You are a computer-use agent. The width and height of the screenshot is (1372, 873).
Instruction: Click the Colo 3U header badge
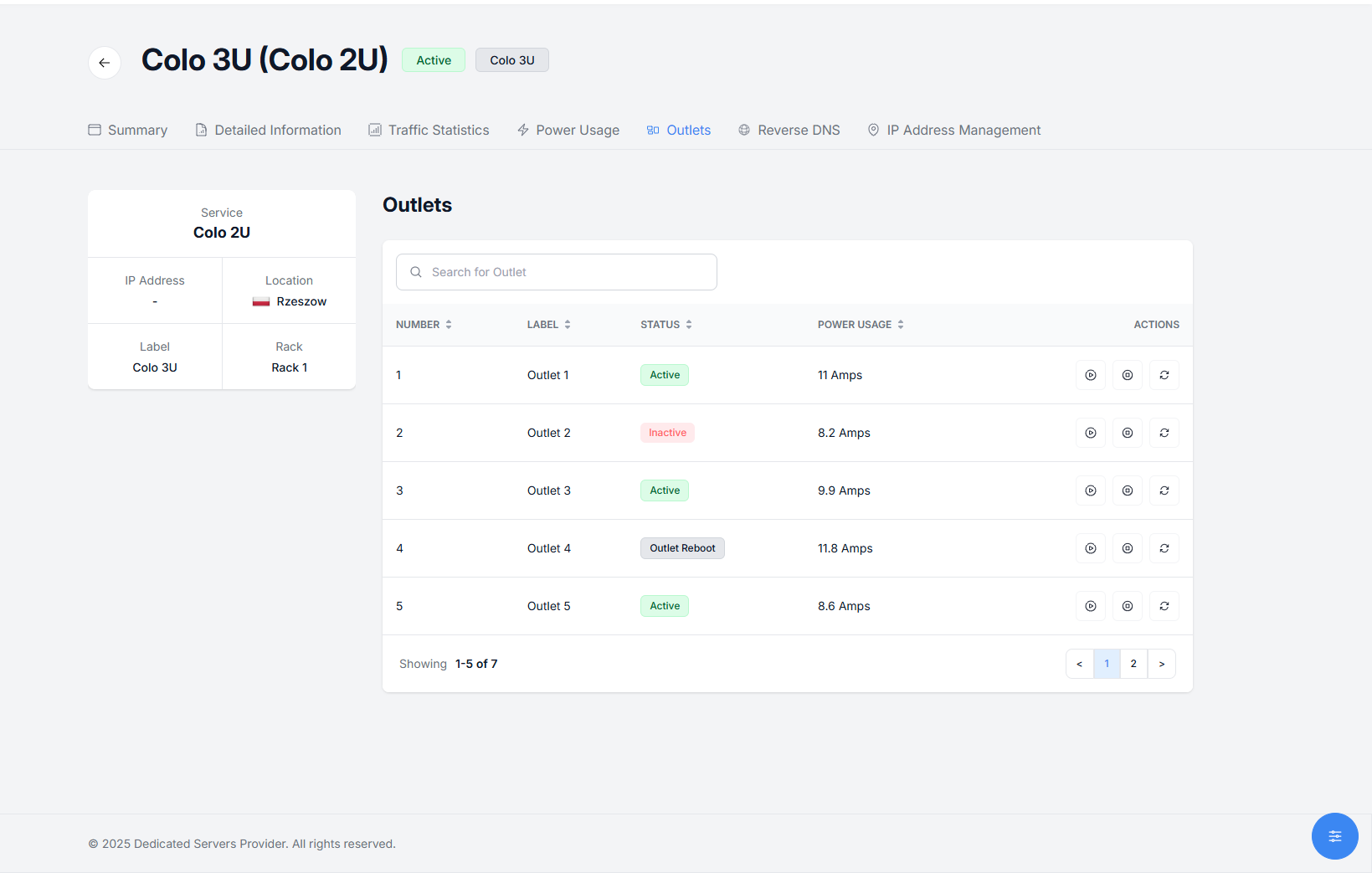point(512,60)
